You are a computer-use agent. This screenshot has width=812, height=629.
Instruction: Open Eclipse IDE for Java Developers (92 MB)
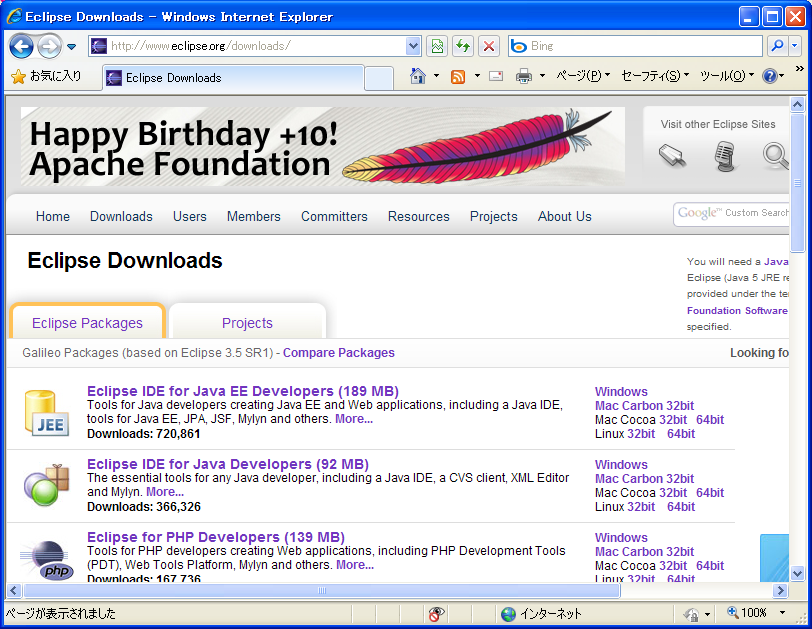point(228,464)
